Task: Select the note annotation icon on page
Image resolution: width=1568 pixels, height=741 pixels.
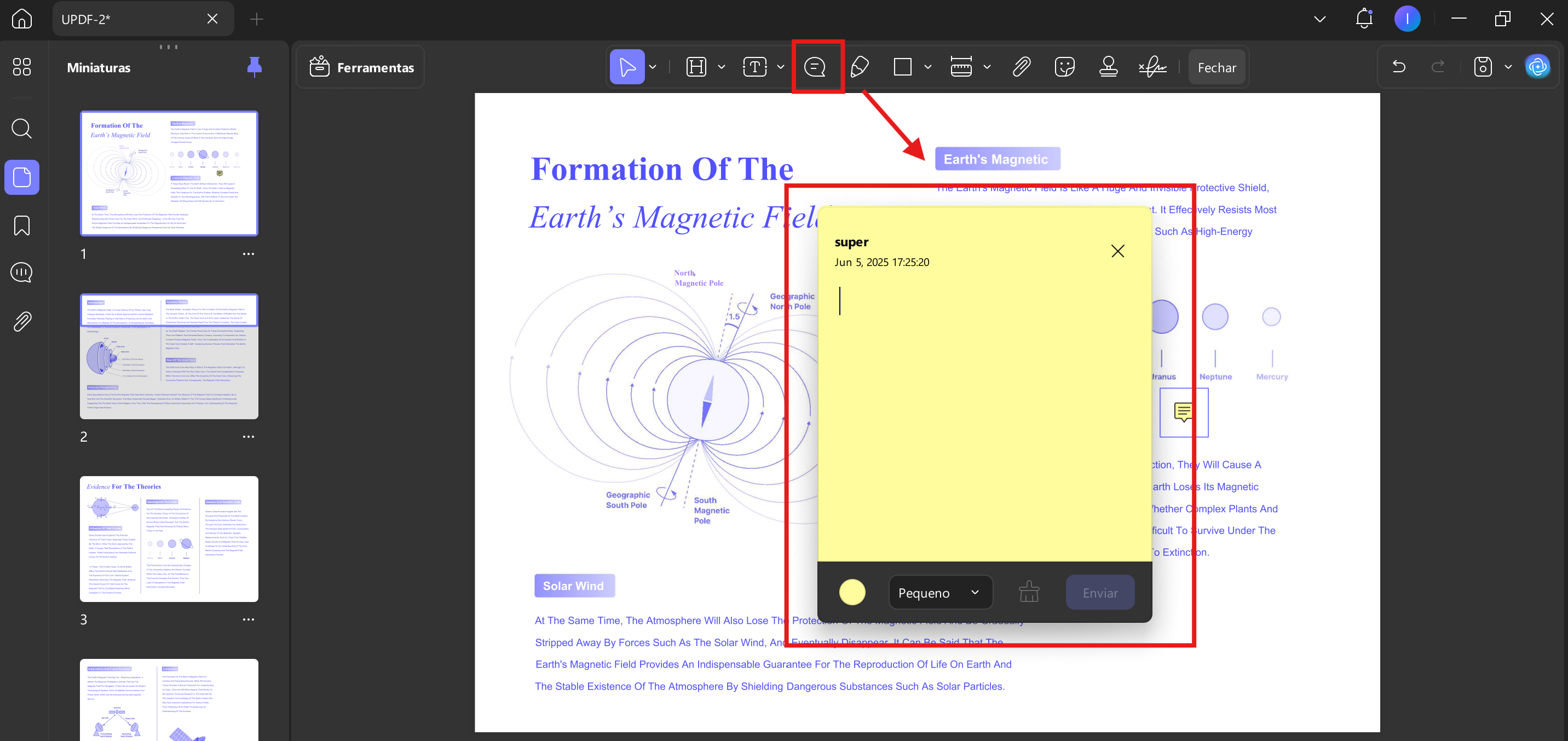Action: 1183,412
